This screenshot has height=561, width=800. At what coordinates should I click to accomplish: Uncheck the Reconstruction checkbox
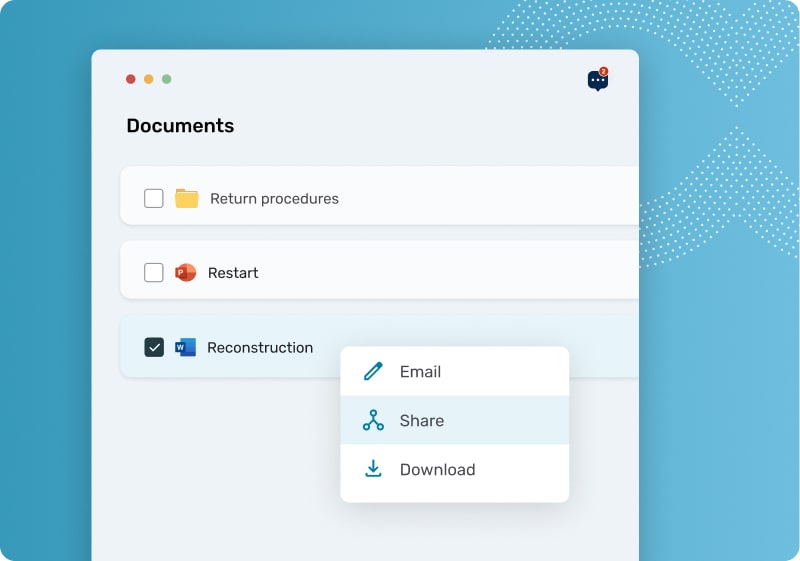point(154,347)
